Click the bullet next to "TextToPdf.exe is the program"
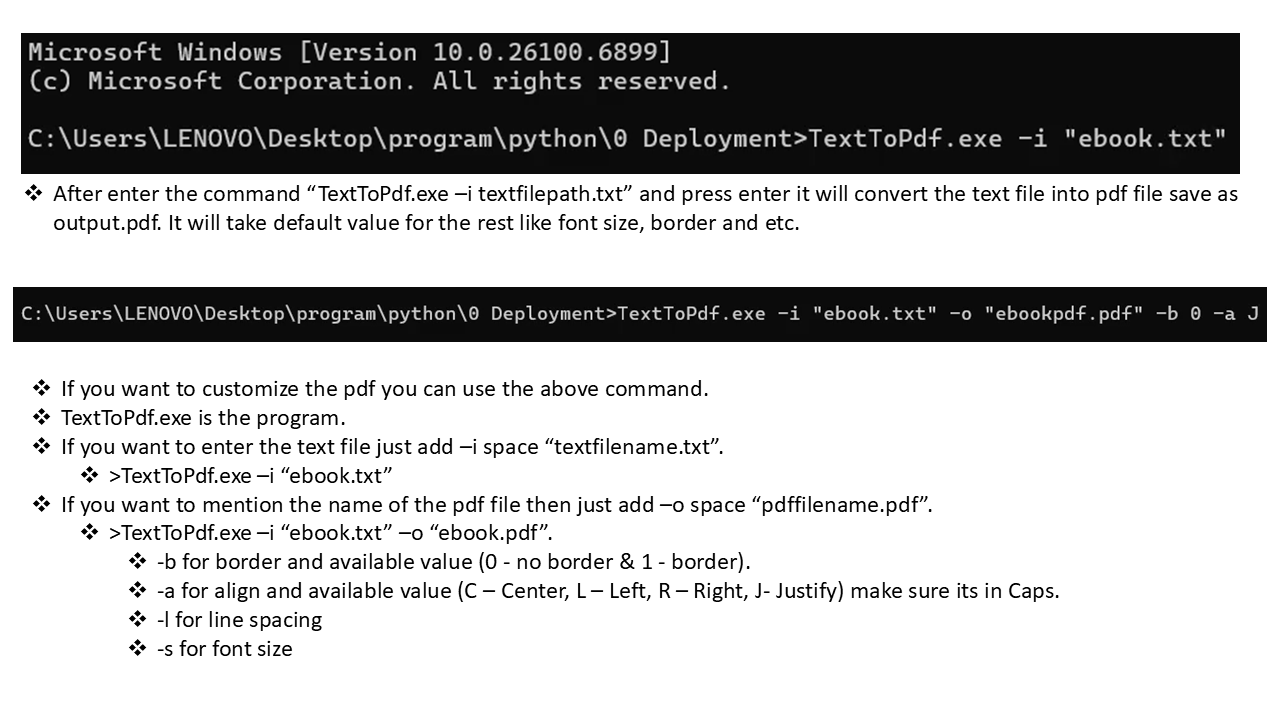Screen dimensions: 1280x720 (42, 417)
